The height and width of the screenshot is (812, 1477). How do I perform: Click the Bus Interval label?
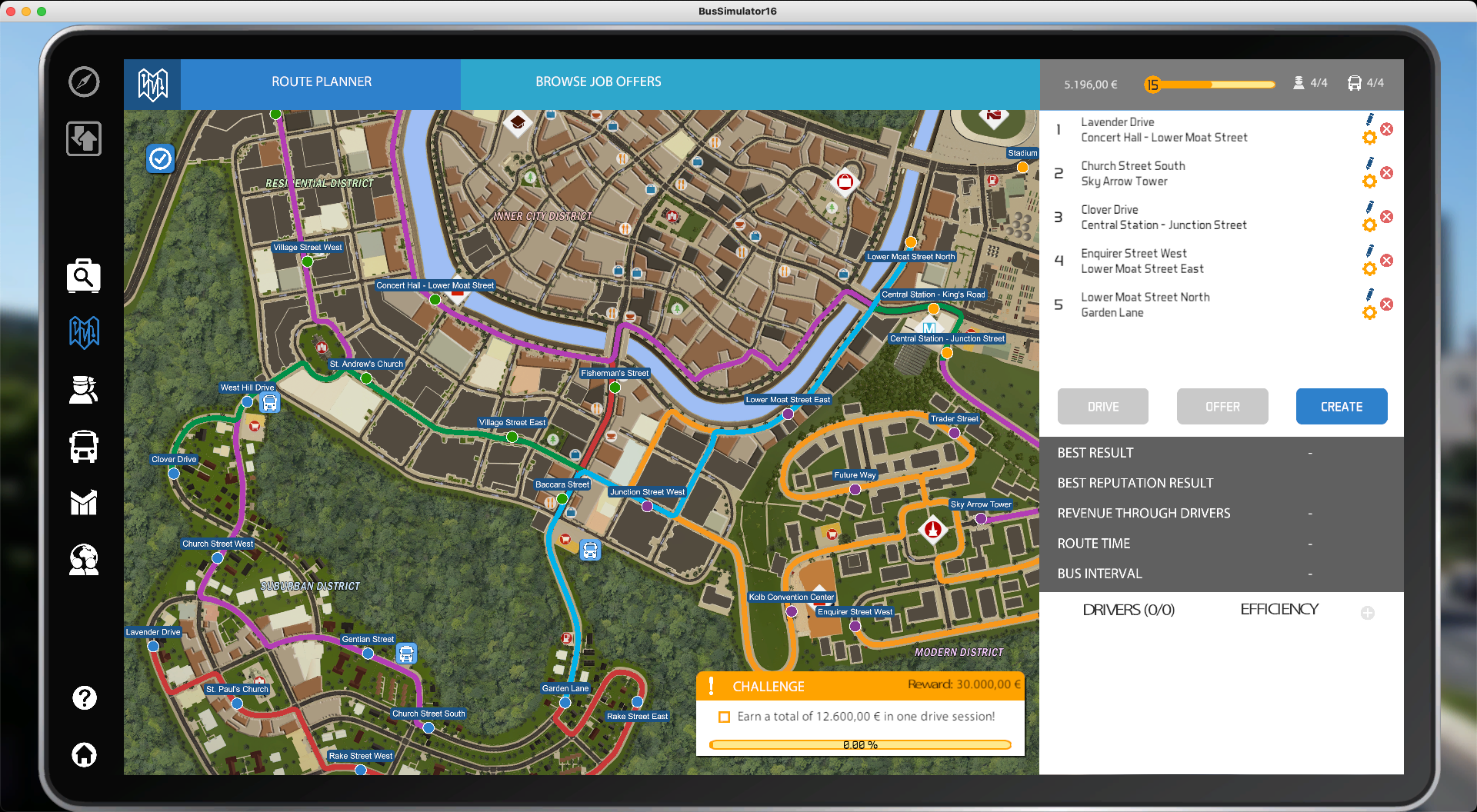(1099, 574)
